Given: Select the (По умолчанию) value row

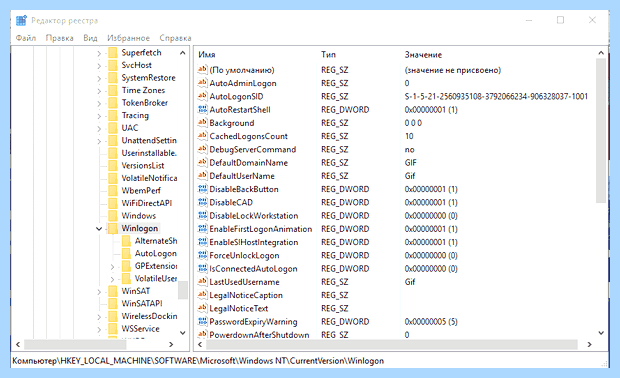Looking at the screenshot, I should 242,70.
